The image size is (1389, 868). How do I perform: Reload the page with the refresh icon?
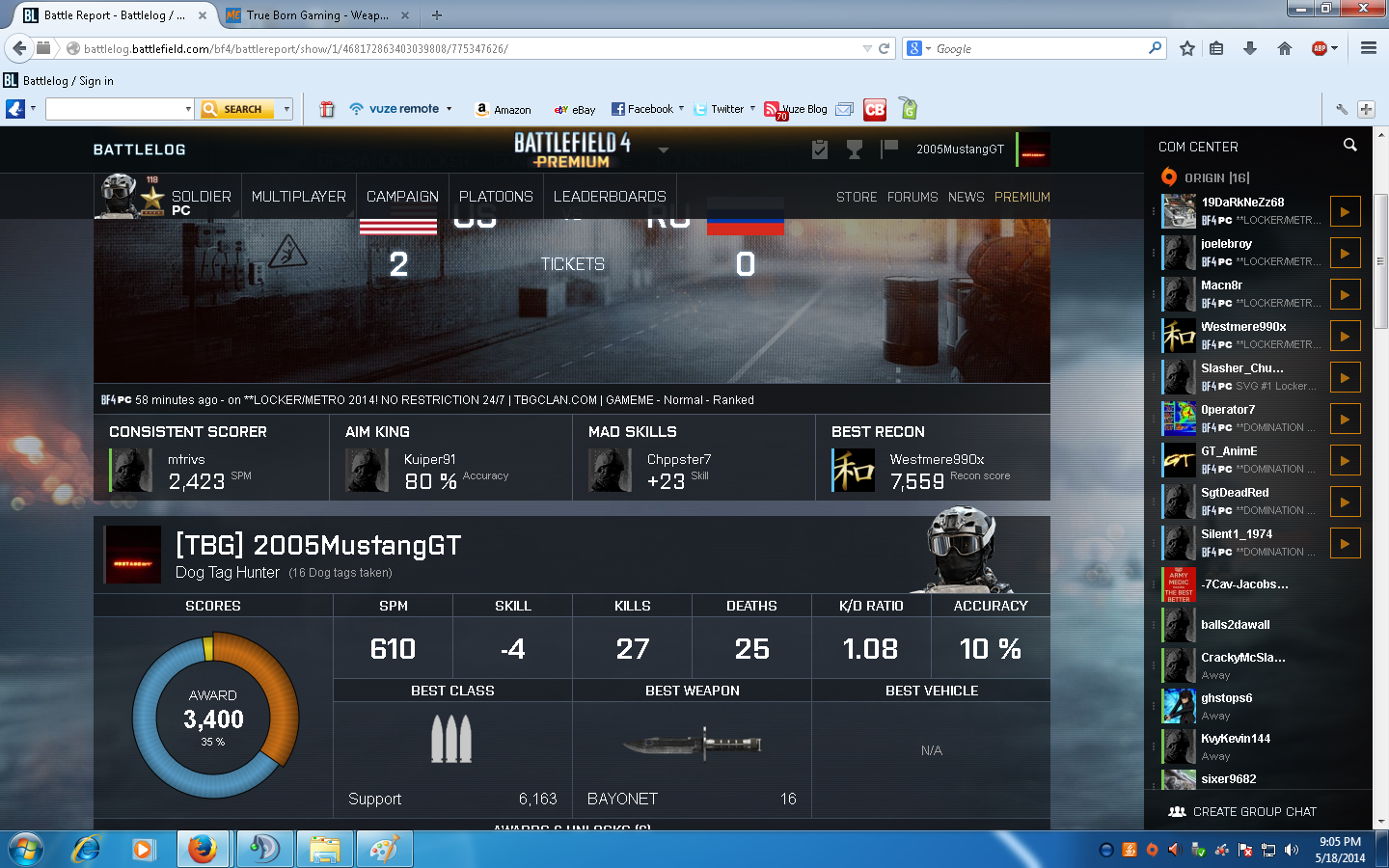(x=884, y=48)
